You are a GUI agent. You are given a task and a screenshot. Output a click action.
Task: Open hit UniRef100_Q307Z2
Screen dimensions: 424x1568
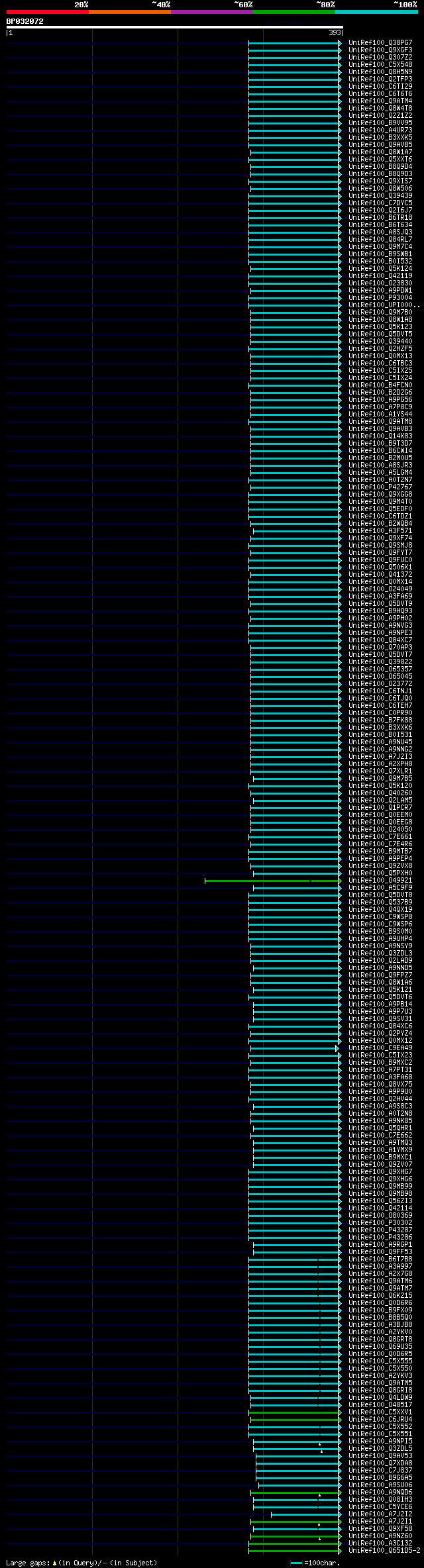[380, 57]
